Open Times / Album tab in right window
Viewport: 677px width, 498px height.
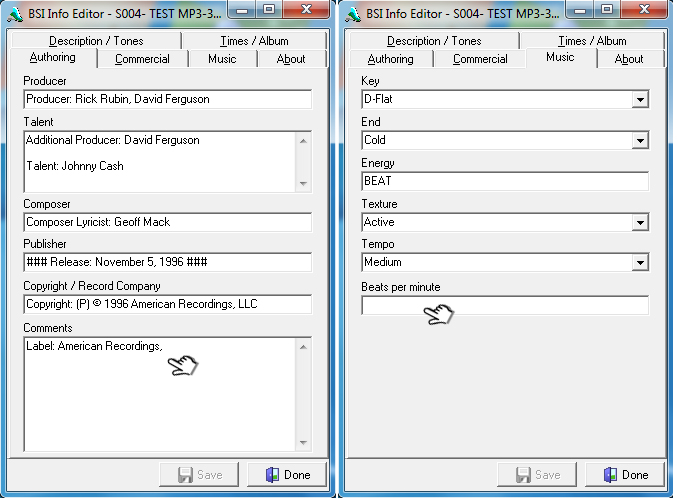[592, 41]
